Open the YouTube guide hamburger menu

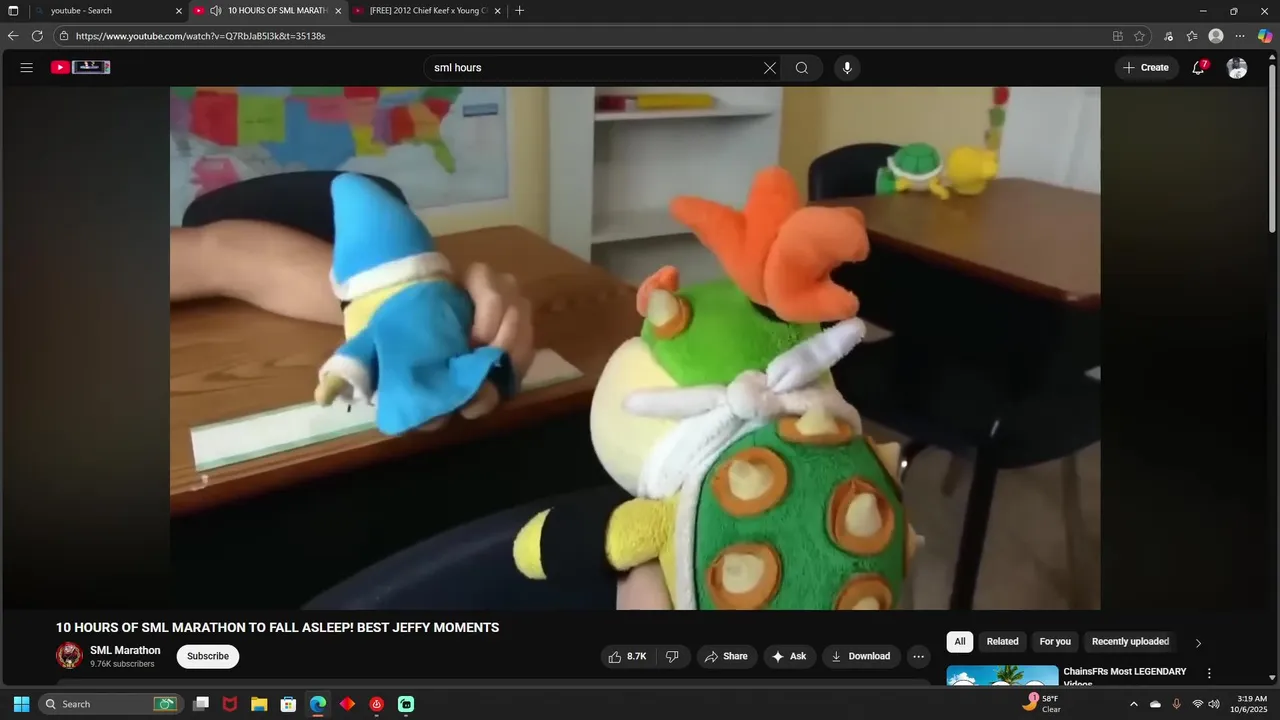coord(27,67)
